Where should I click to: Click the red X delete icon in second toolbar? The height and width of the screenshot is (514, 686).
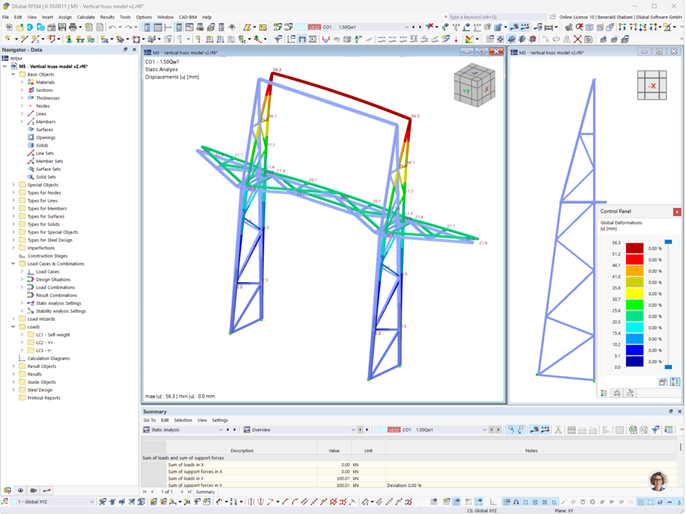pyautogui.click(x=578, y=39)
